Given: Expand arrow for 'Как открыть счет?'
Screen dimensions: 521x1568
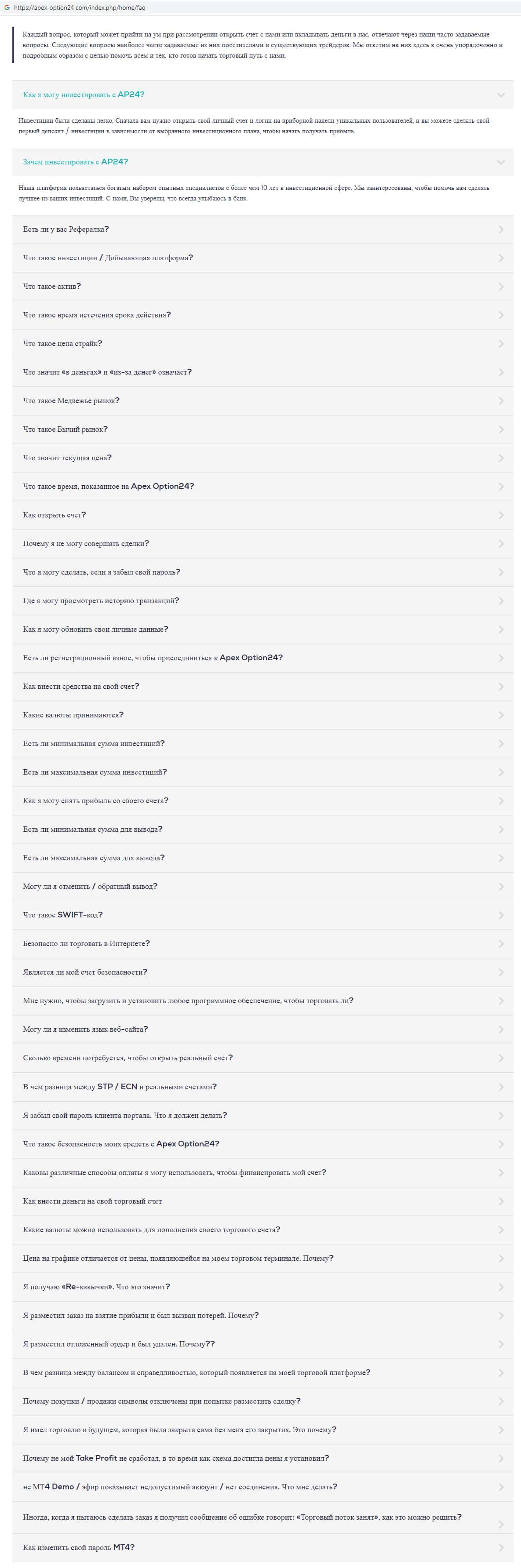Looking at the screenshot, I should (501, 516).
